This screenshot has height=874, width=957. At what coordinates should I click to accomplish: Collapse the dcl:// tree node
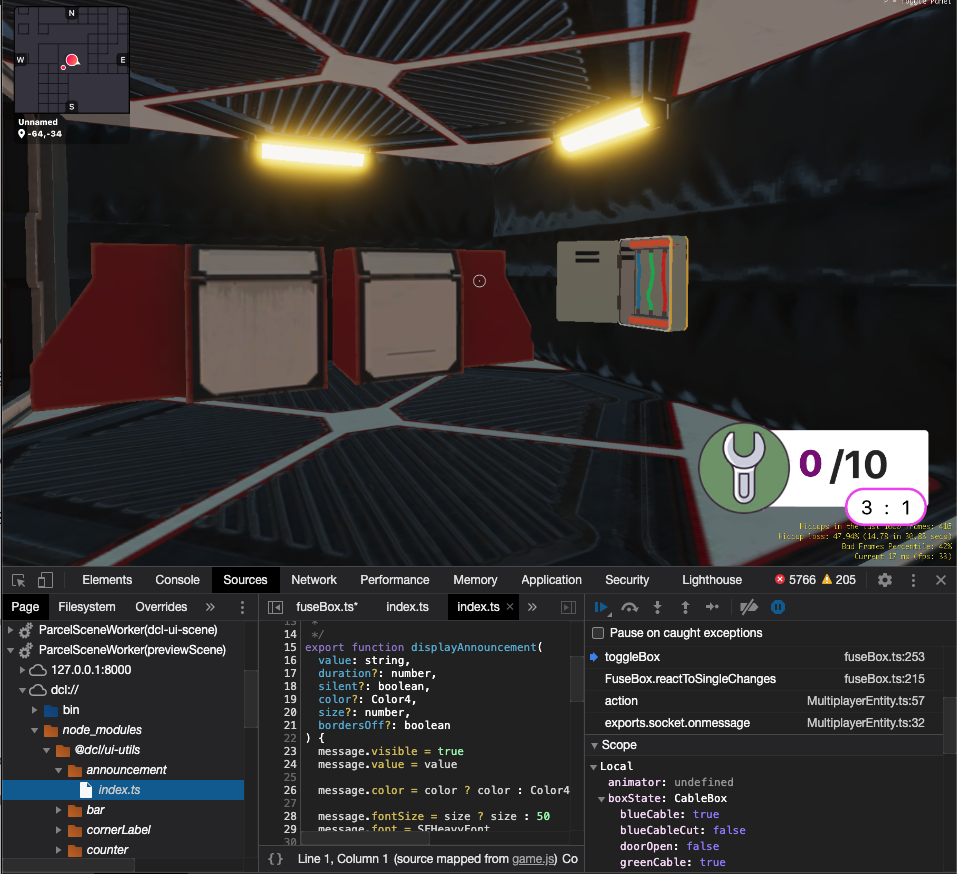[x=22, y=690]
